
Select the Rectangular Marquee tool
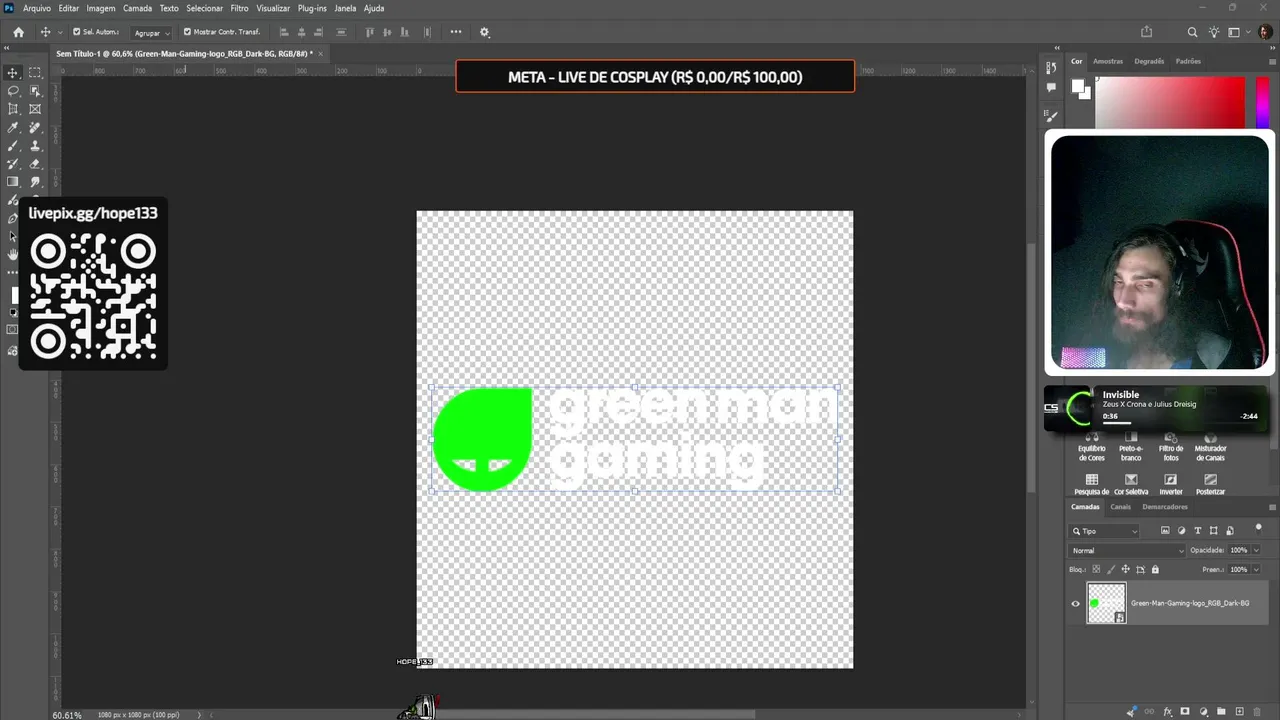(x=35, y=73)
